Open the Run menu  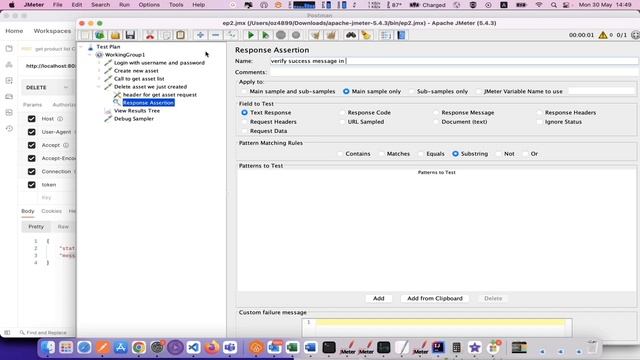point(124,5)
